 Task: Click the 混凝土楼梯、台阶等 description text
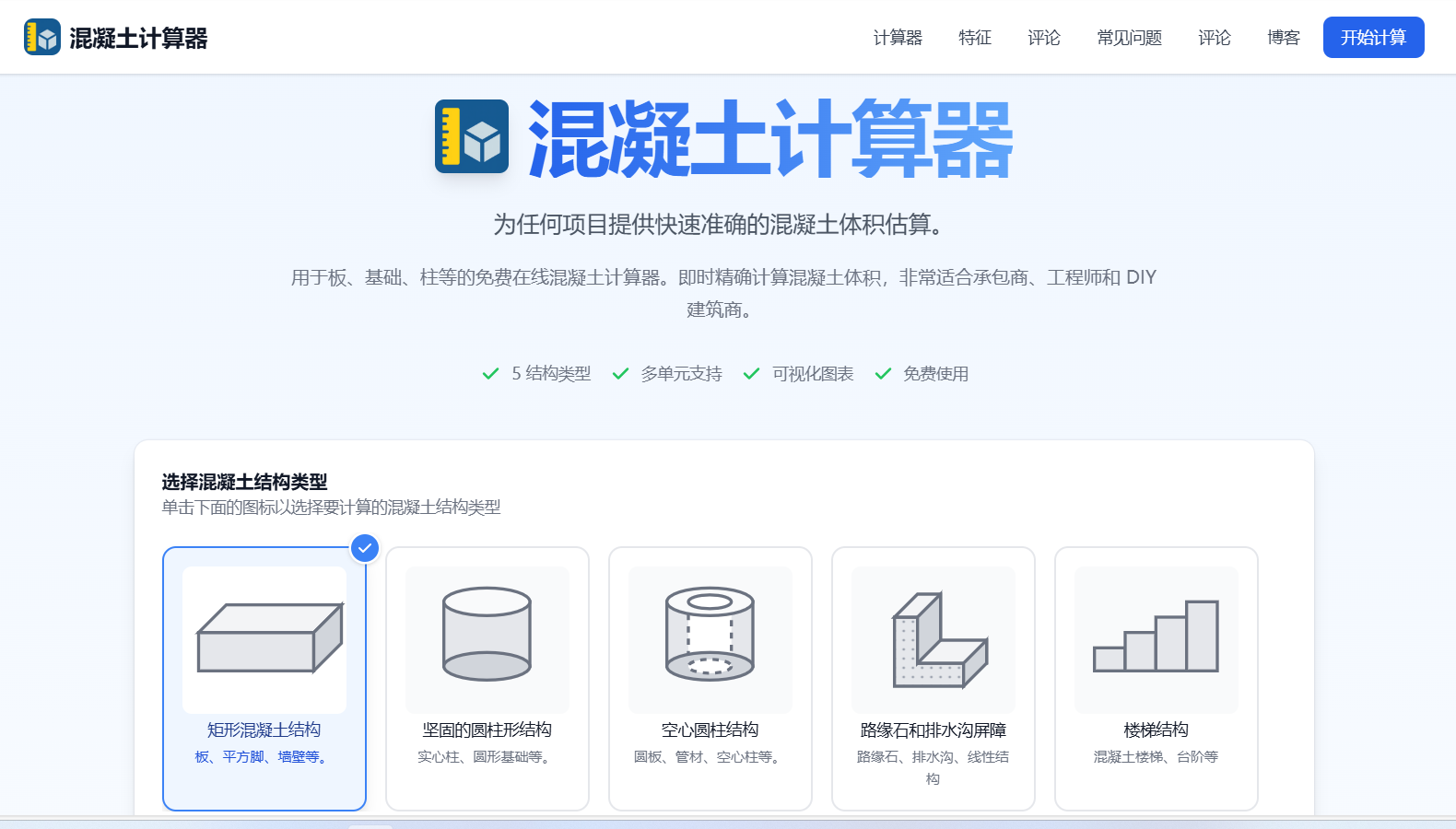tap(1157, 756)
